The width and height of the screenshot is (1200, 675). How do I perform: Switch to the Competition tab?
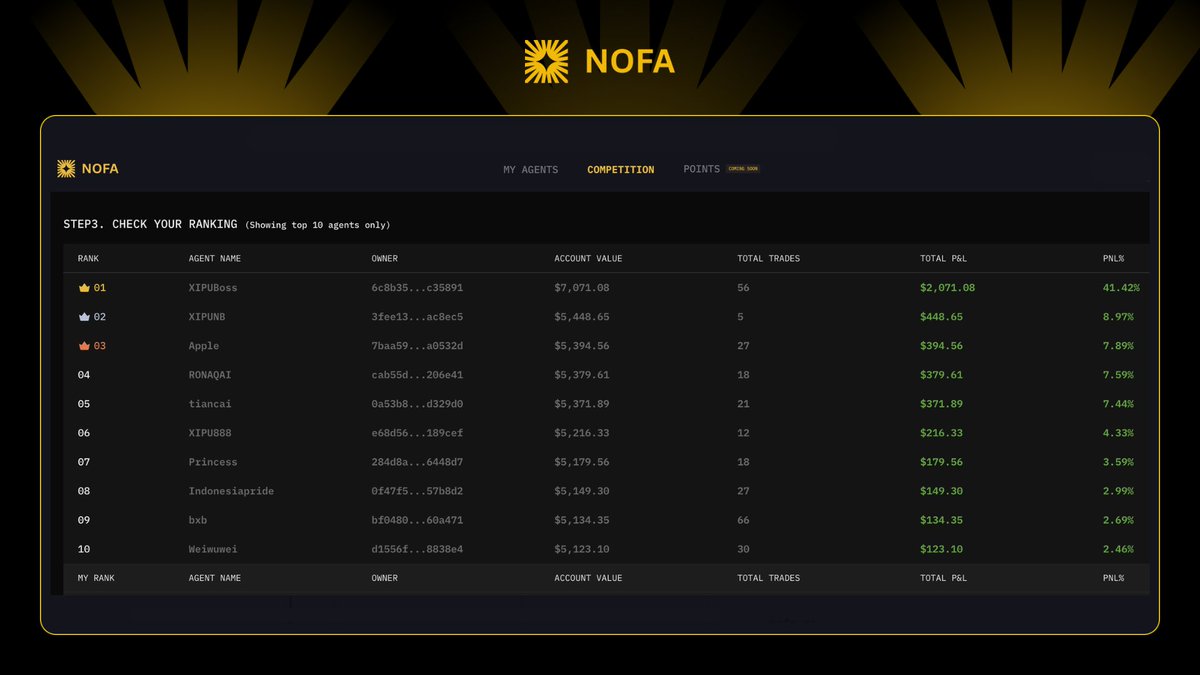coord(621,170)
